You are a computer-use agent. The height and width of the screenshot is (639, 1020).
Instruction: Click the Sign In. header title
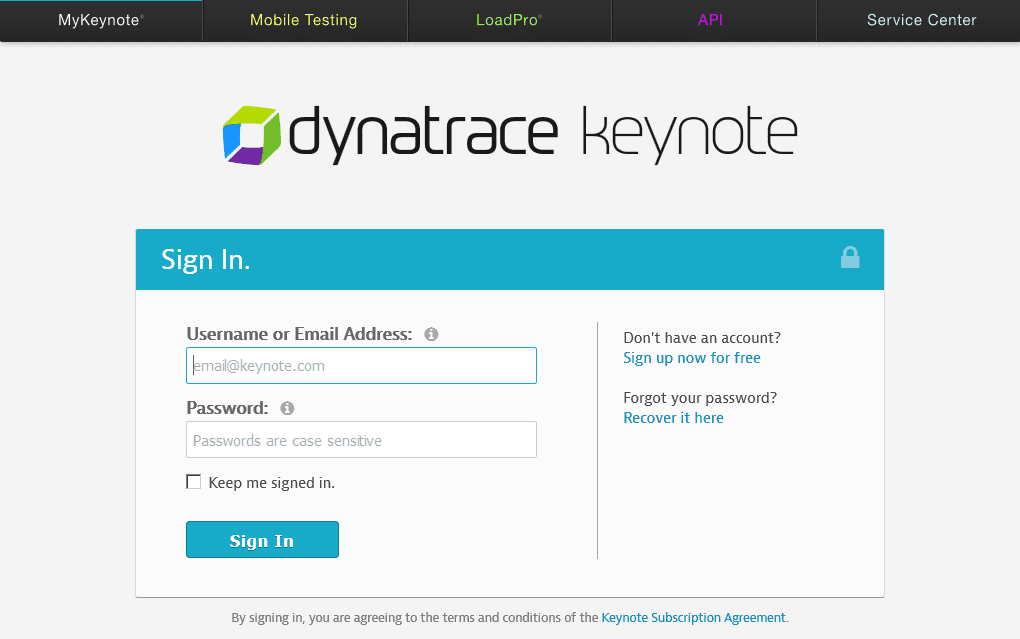pyautogui.click(x=206, y=260)
